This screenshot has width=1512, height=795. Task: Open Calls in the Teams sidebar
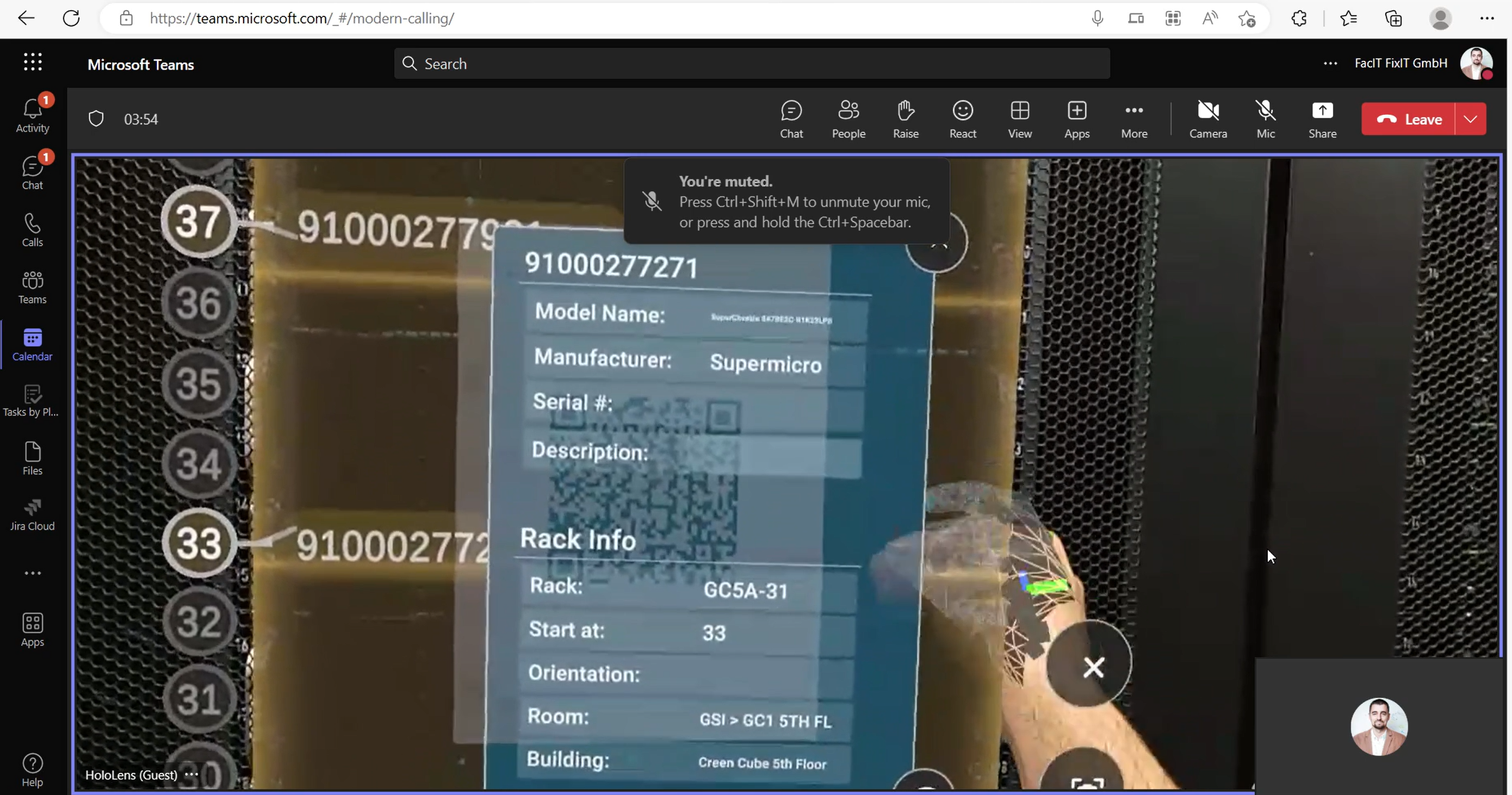[32, 230]
